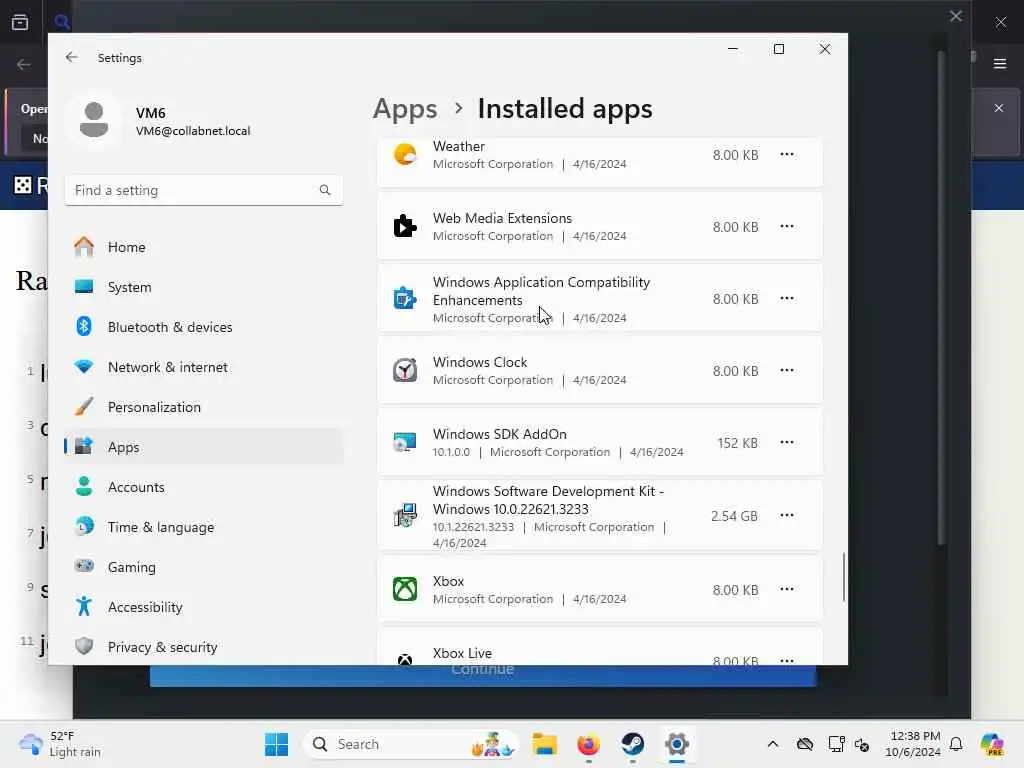Screen dimensions: 1024x768
Task: Open the Home settings page
Action: (204, 247)
